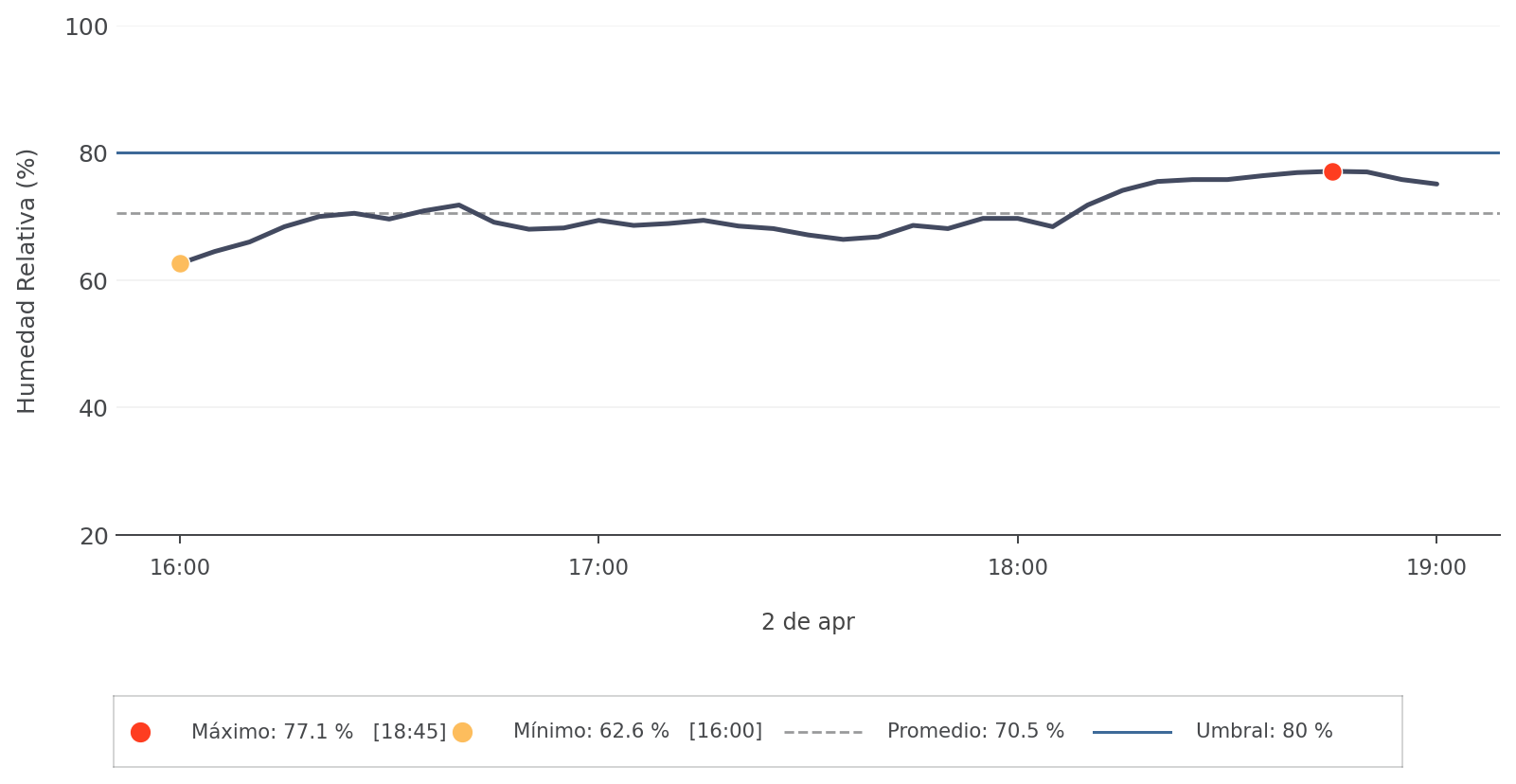Toggle the "Promedio: 70.5 %" legend entry
1516x784 pixels.
(x=975, y=732)
